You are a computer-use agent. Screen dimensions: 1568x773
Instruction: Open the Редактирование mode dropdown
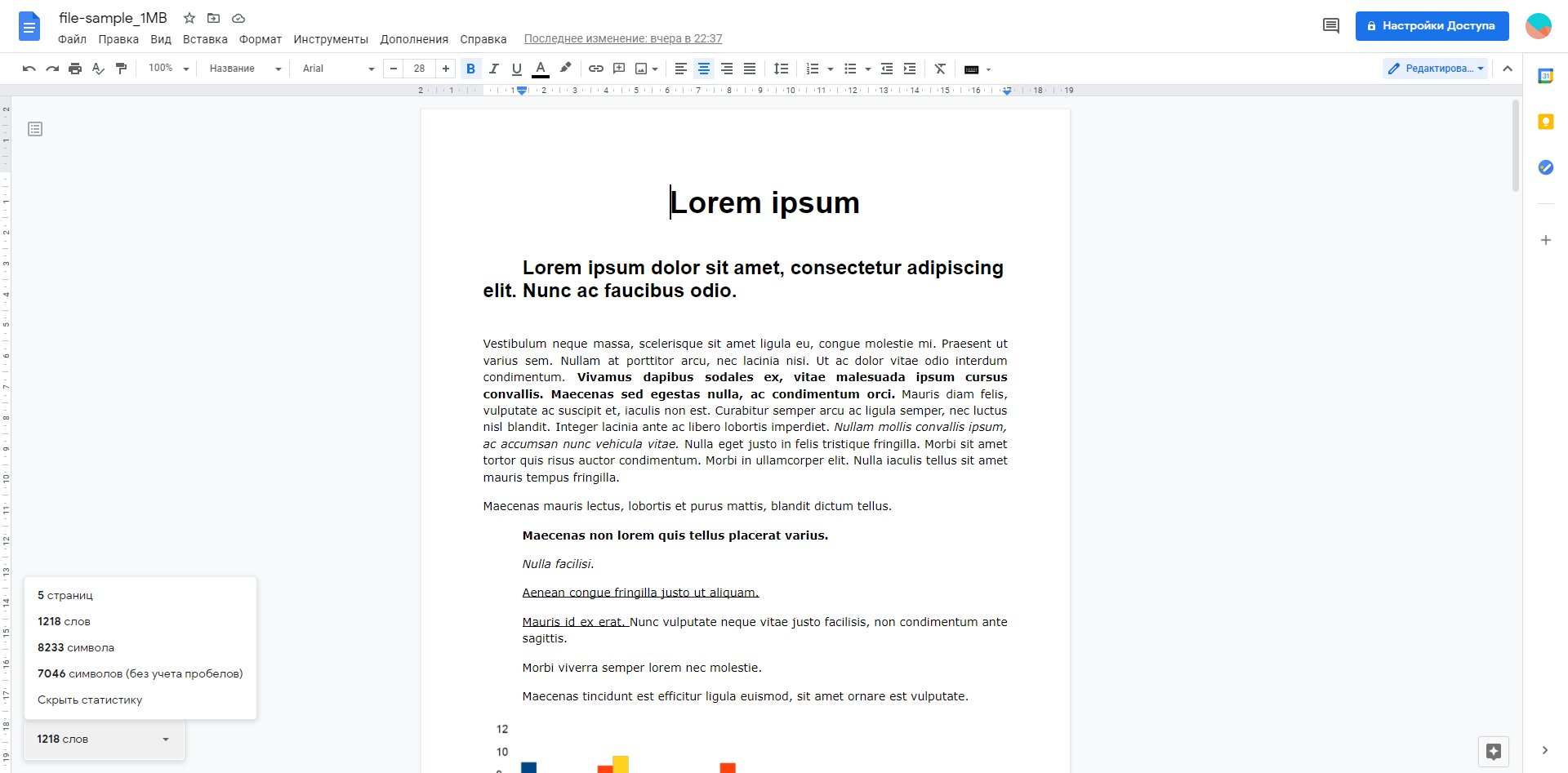point(1436,69)
